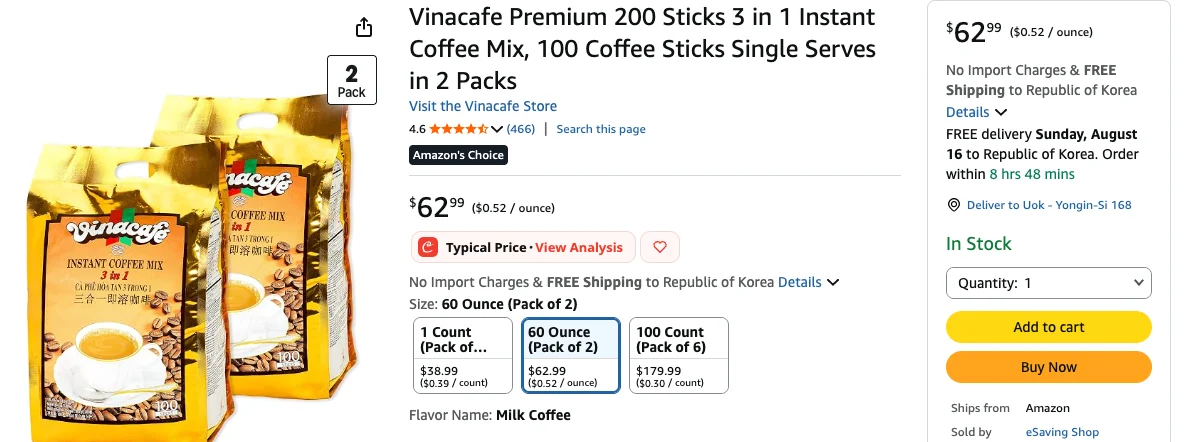The height and width of the screenshot is (442, 1185).
Task: Click the location pin icon
Action: [x=954, y=205]
